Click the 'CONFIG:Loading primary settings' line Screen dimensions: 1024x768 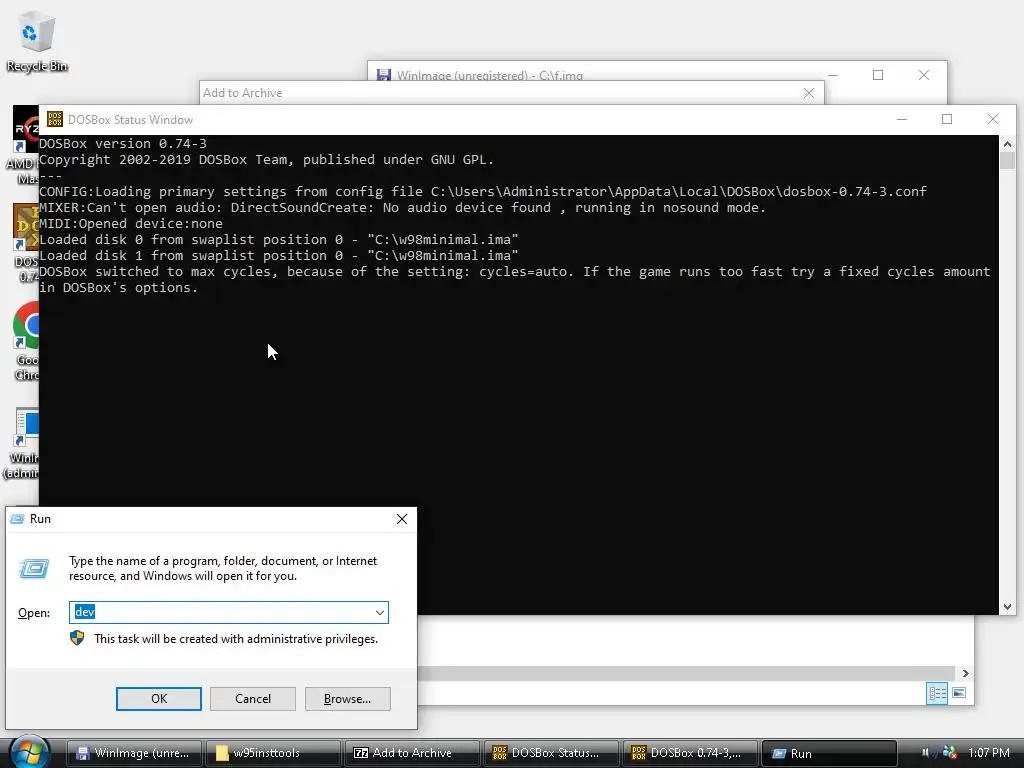click(x=483, y=191)
